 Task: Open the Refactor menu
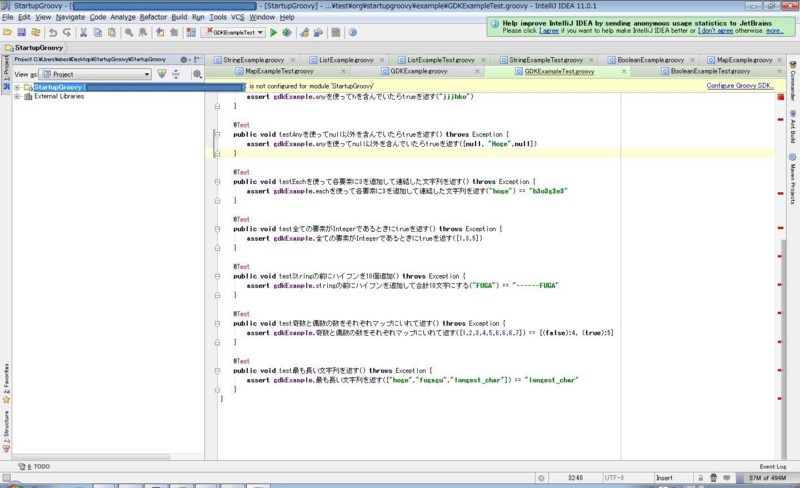pos(153,17)
